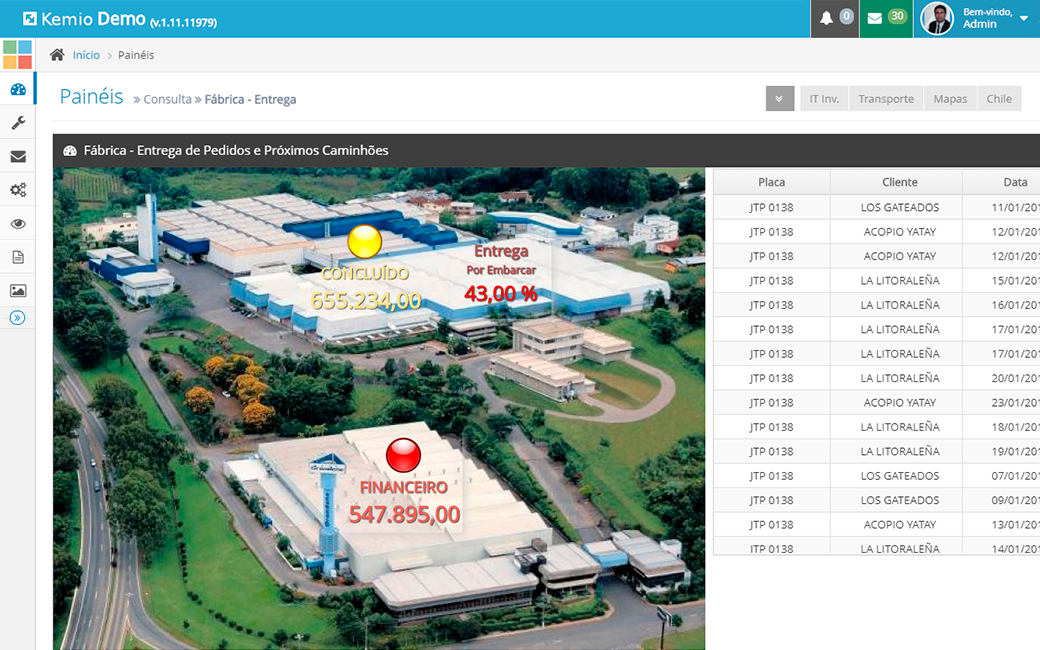The height and width of the screenshot is (650, 1040).
Task: Click the yellow Concluído status indicator
Action: point(365,242)
